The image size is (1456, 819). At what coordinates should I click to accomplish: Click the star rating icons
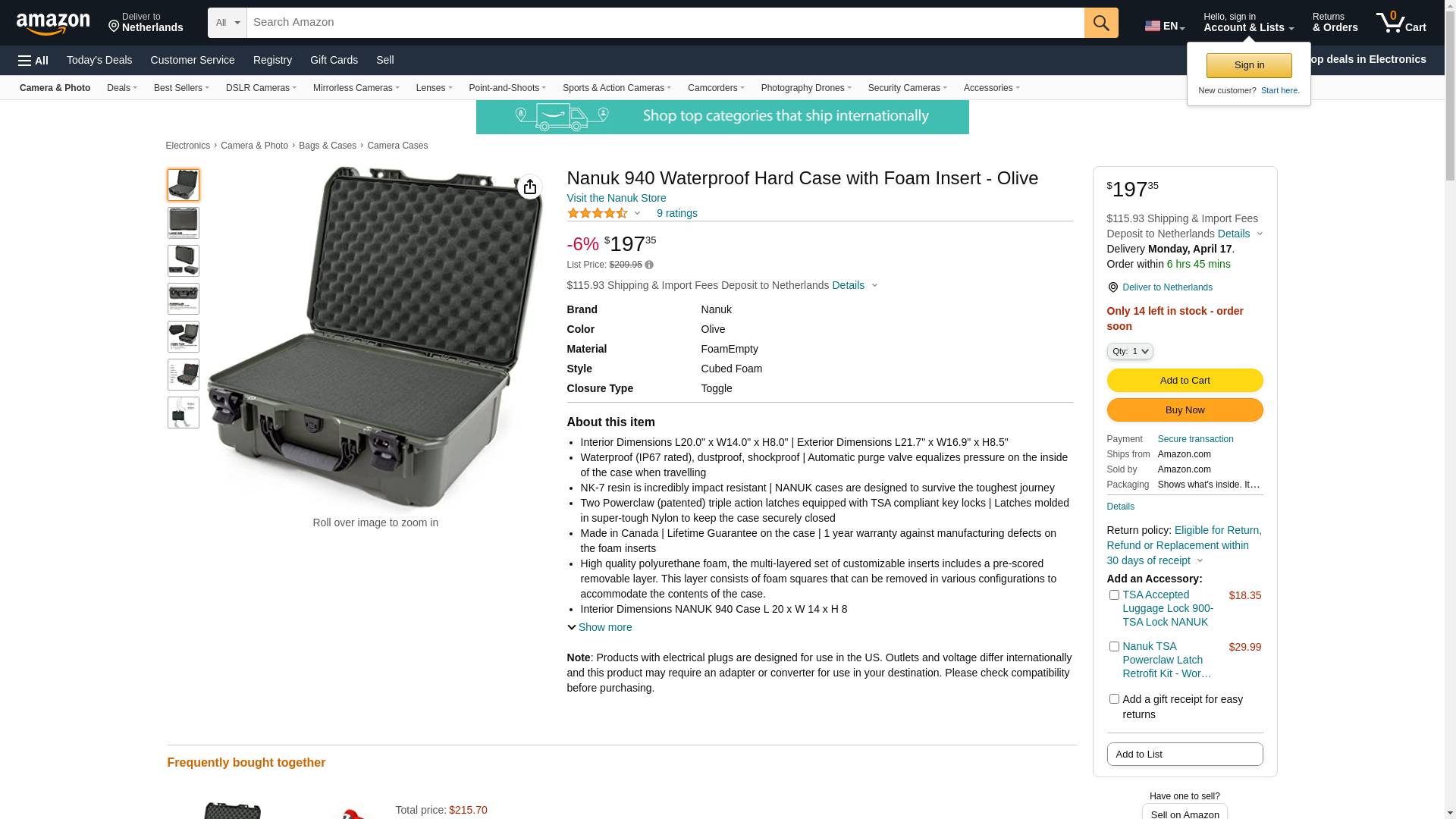(x=598, y=213)
